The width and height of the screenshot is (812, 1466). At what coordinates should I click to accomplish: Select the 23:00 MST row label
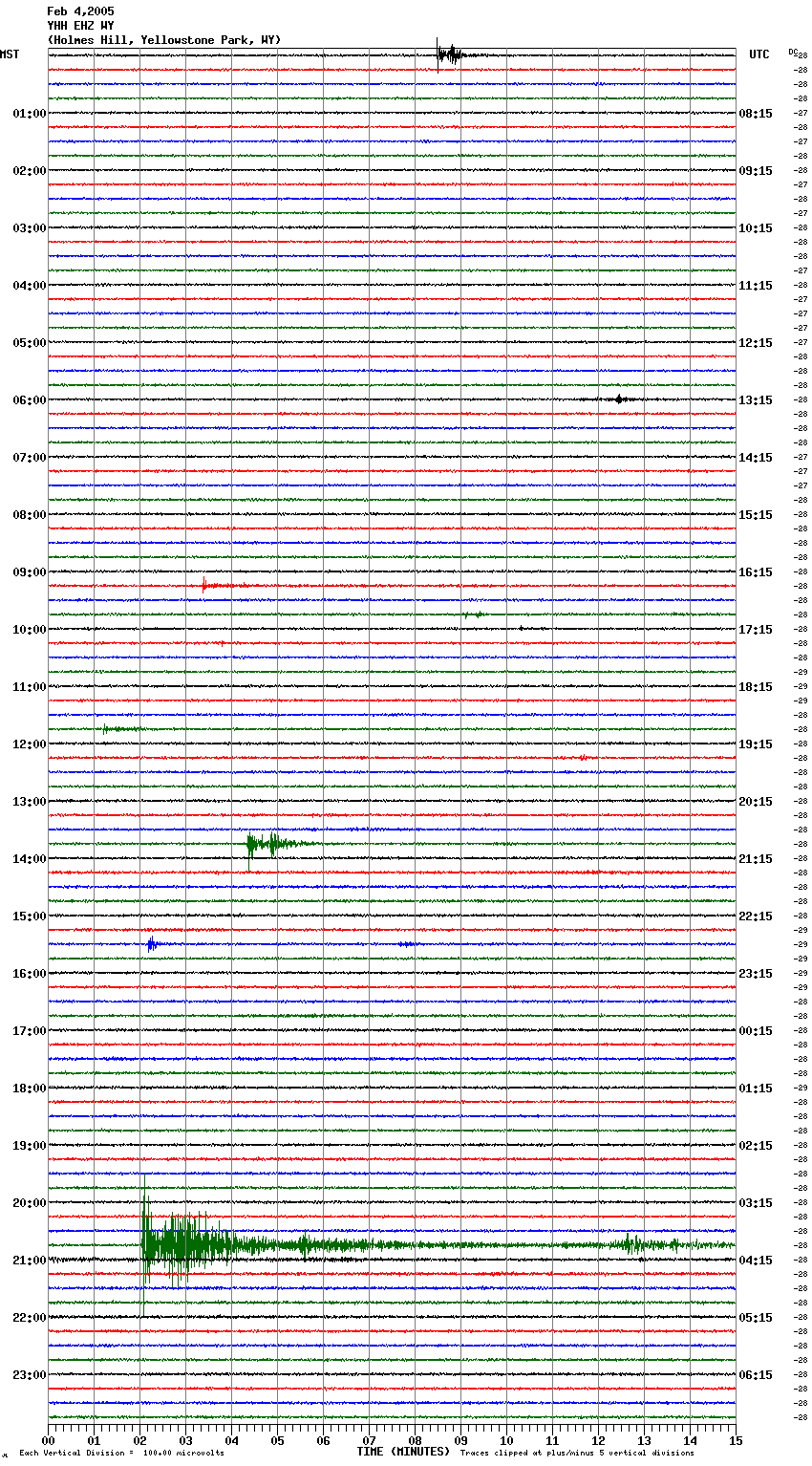[29, 1375]
